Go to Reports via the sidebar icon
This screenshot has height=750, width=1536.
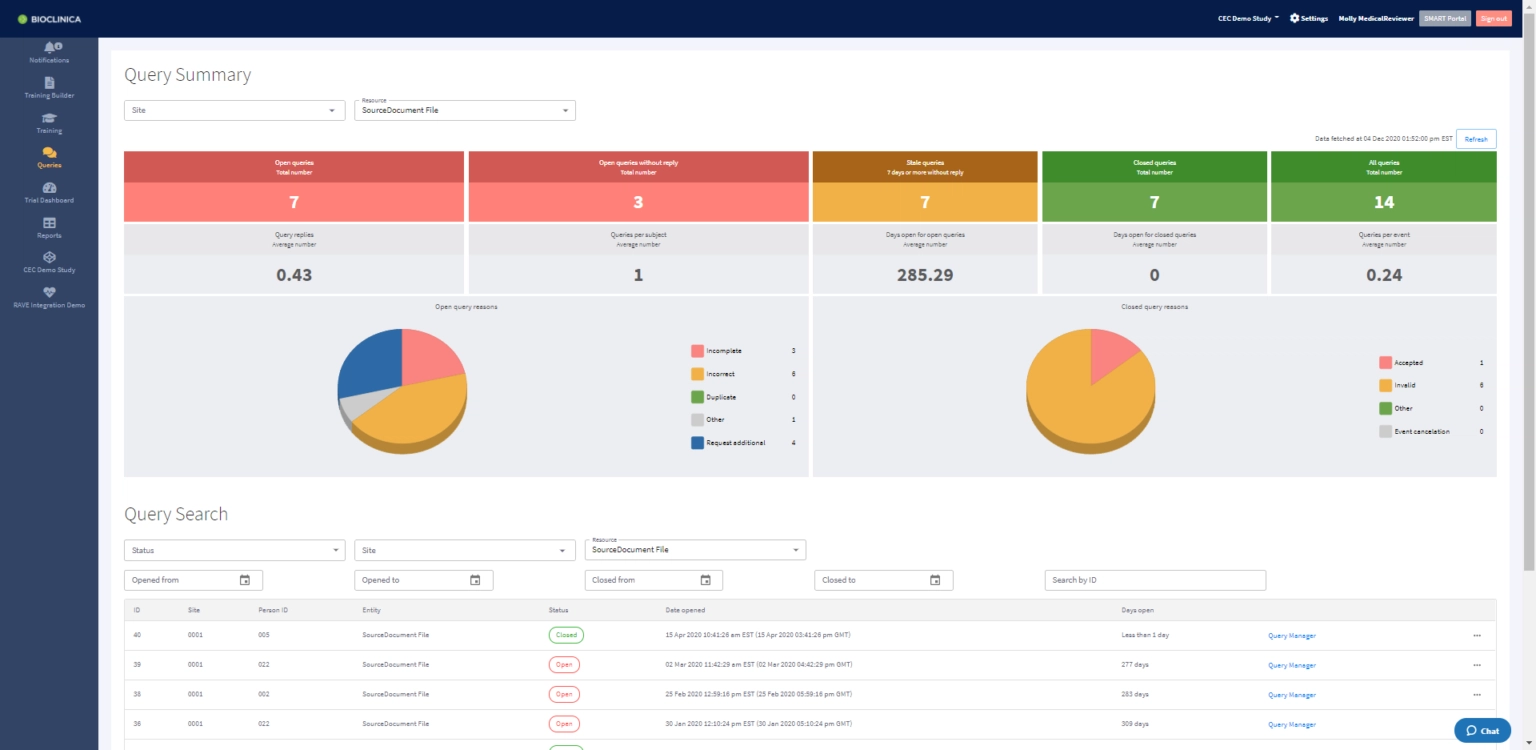tap(49, 227)
